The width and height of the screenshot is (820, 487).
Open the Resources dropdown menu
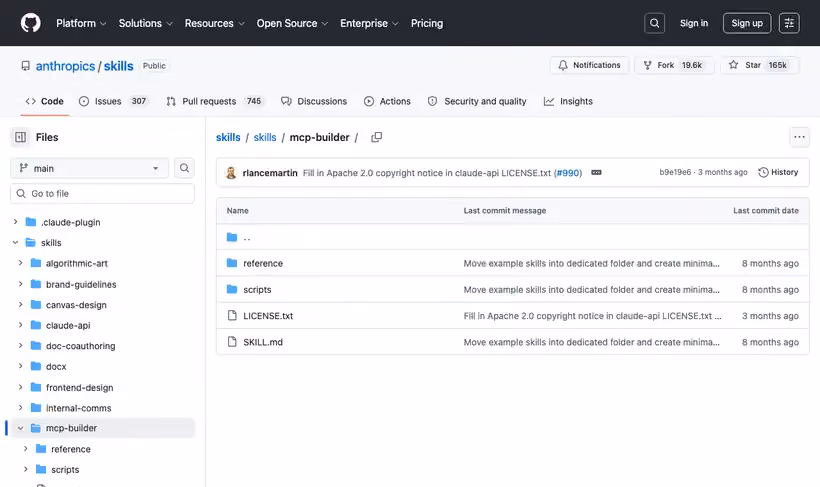[x=214, y=23]
